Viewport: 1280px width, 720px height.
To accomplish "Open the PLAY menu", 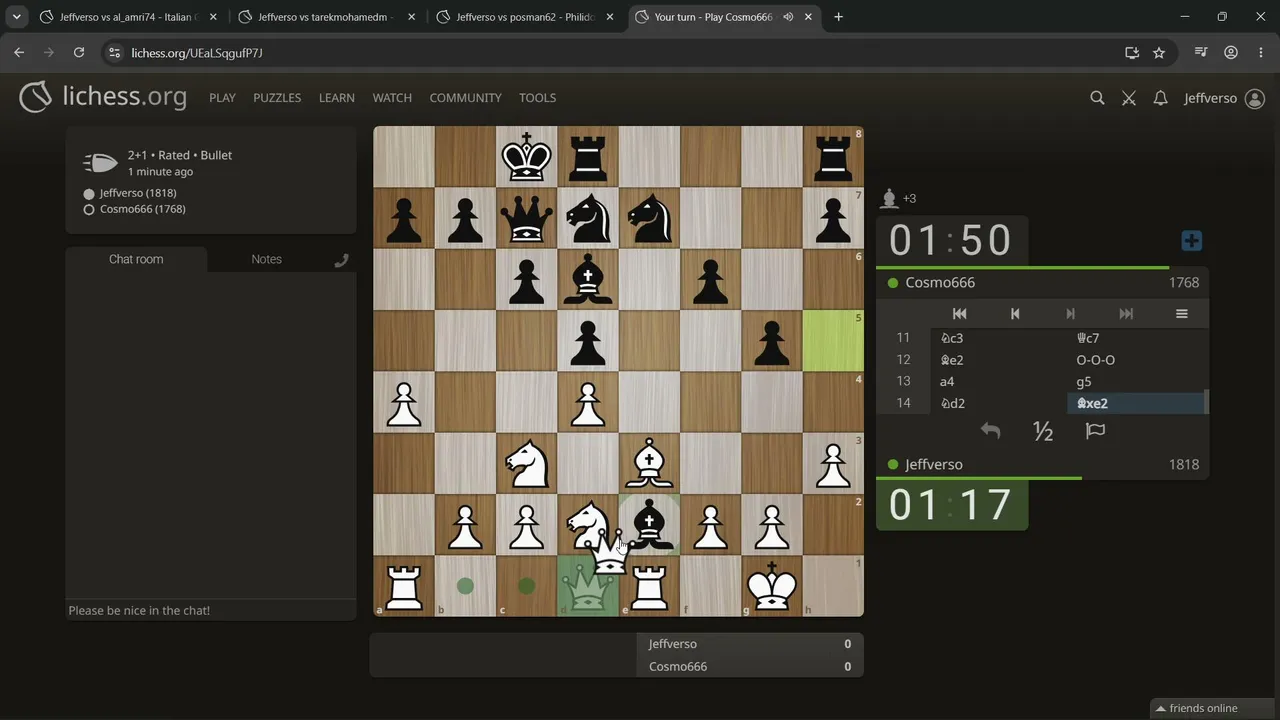I will (x=222, y=98).
